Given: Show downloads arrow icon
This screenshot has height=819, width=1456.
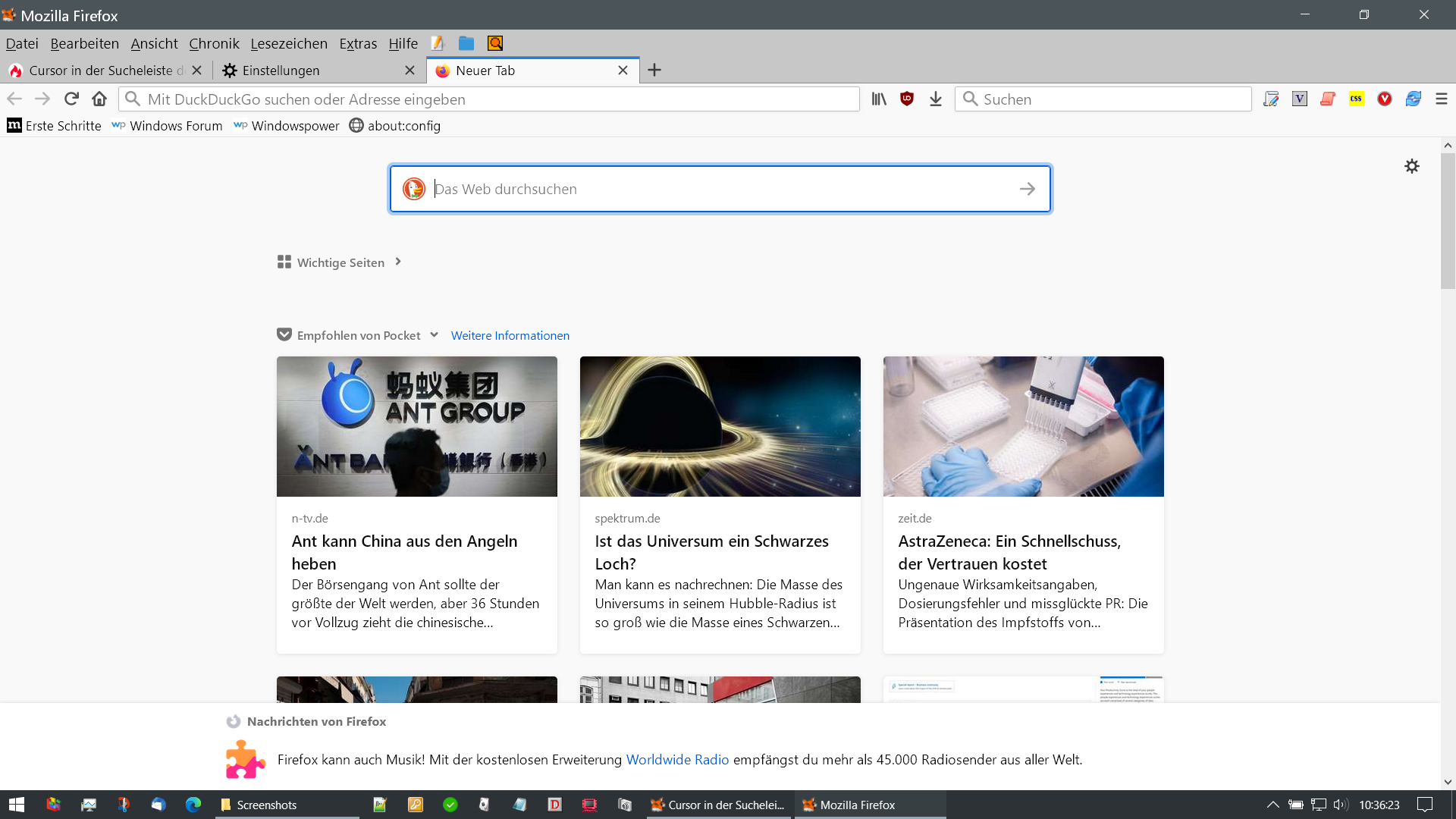Looking at the screenshot, I should (x=936, y=99).
